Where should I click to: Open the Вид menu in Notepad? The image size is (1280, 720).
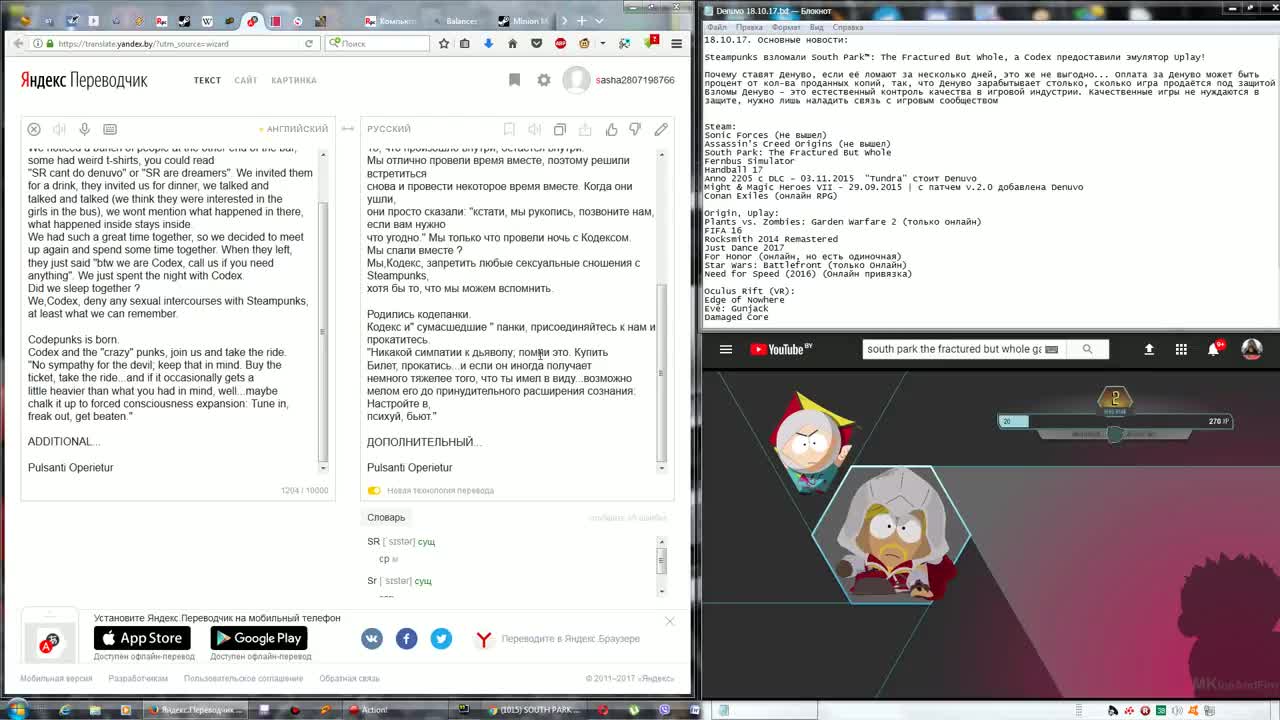click(x=816, y=27)
